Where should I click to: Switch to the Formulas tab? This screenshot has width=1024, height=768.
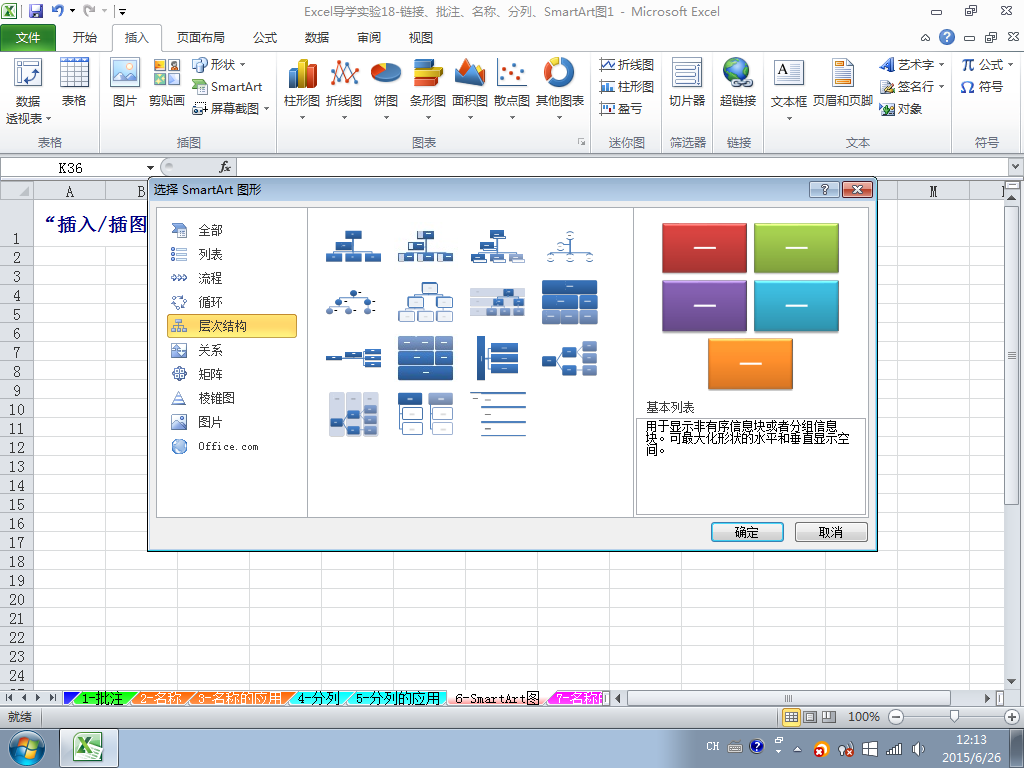click(x=264, y=38)
